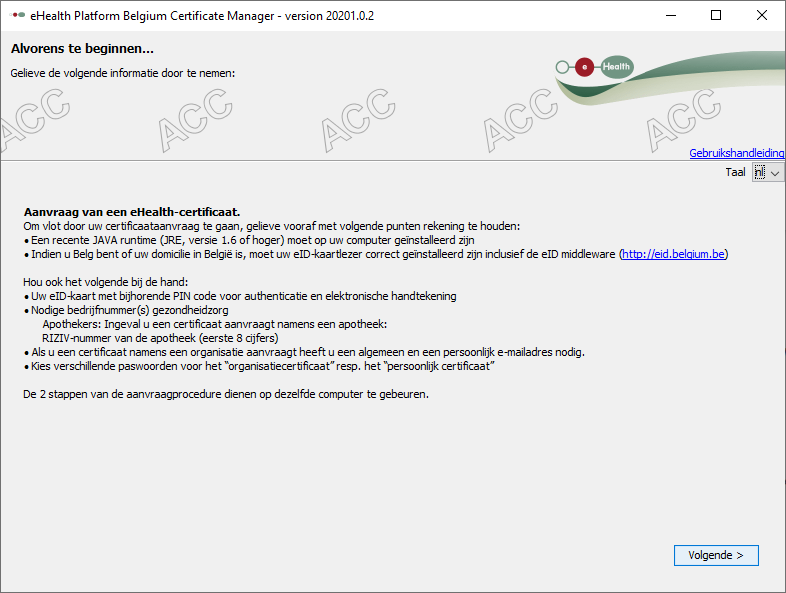Click the application icon in the title bar
The height and width of the screenshot is (593, 786).
(x=18, y=15)
